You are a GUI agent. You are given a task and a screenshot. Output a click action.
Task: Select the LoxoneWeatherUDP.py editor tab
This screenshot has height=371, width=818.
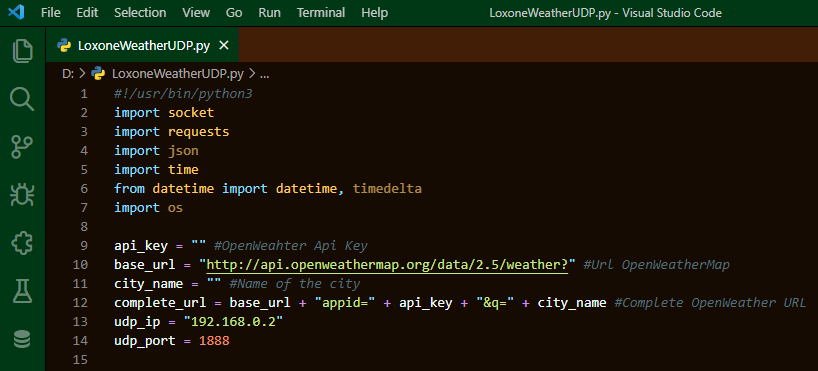(x=142, y=45)
